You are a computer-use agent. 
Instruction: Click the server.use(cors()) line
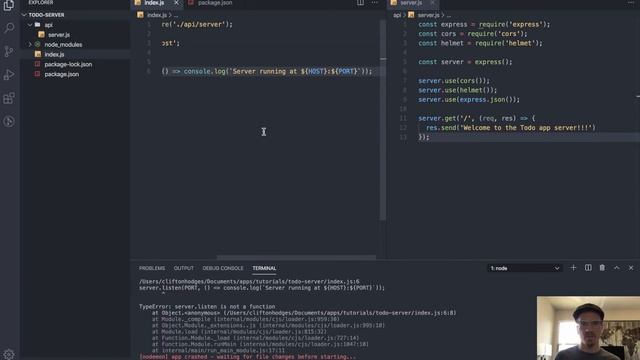pos(454,81)
